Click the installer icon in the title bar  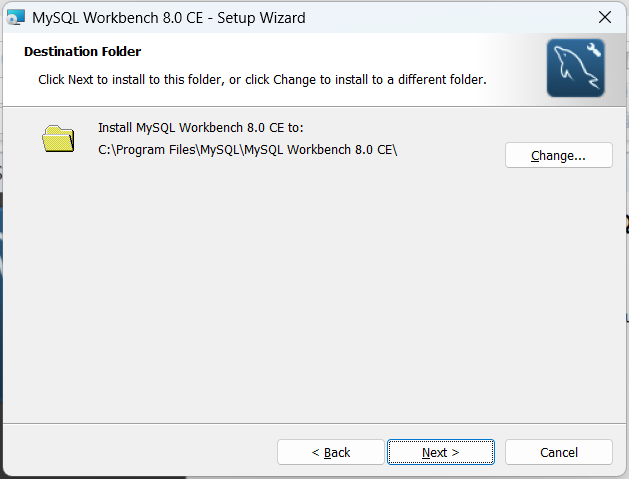coord(16,18)
